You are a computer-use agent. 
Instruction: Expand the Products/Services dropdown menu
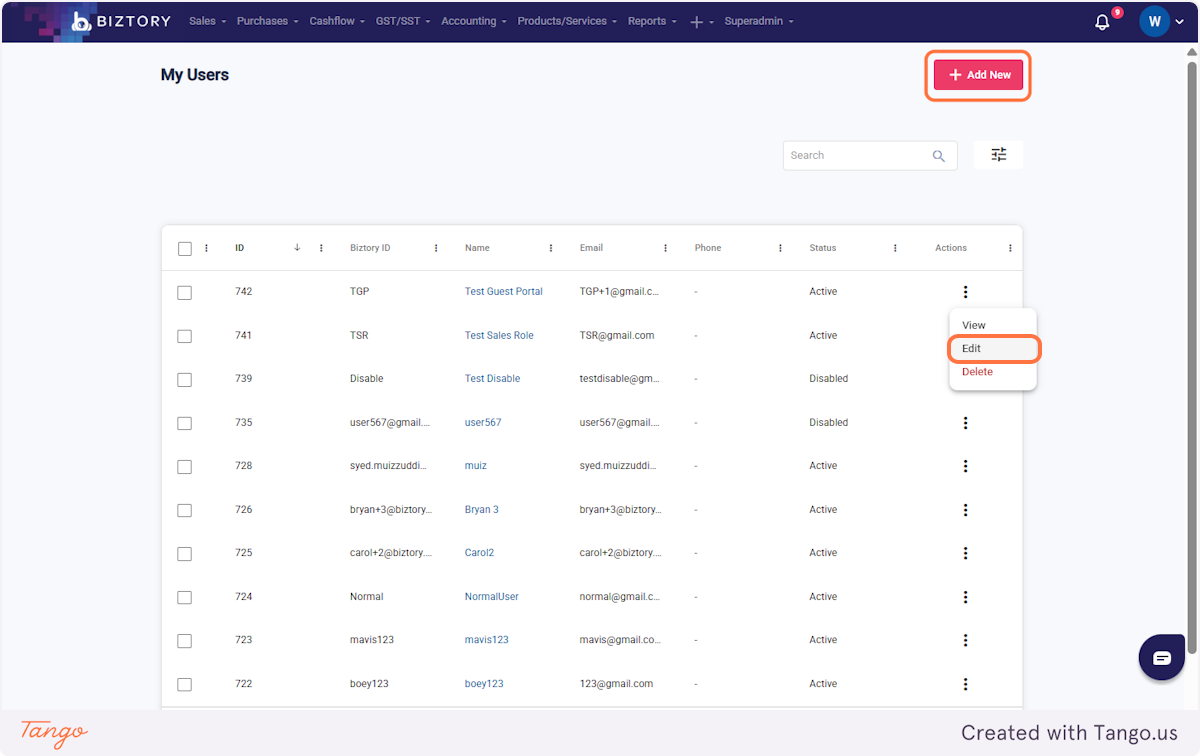[x=568, y=21]
